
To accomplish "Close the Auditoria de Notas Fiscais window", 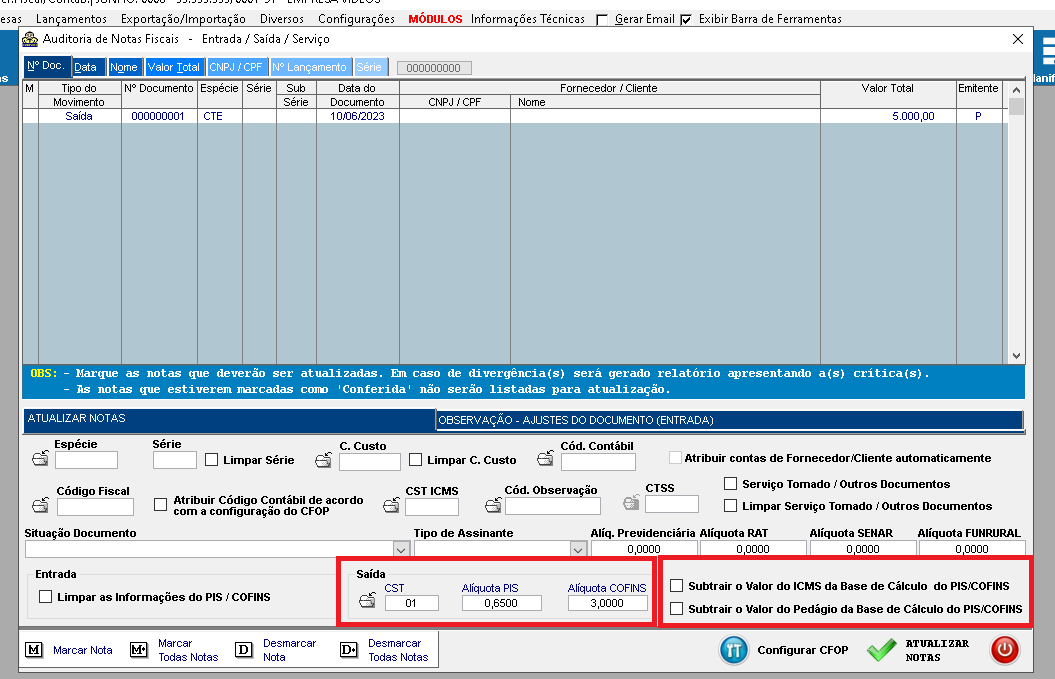I will [1018, 39].
